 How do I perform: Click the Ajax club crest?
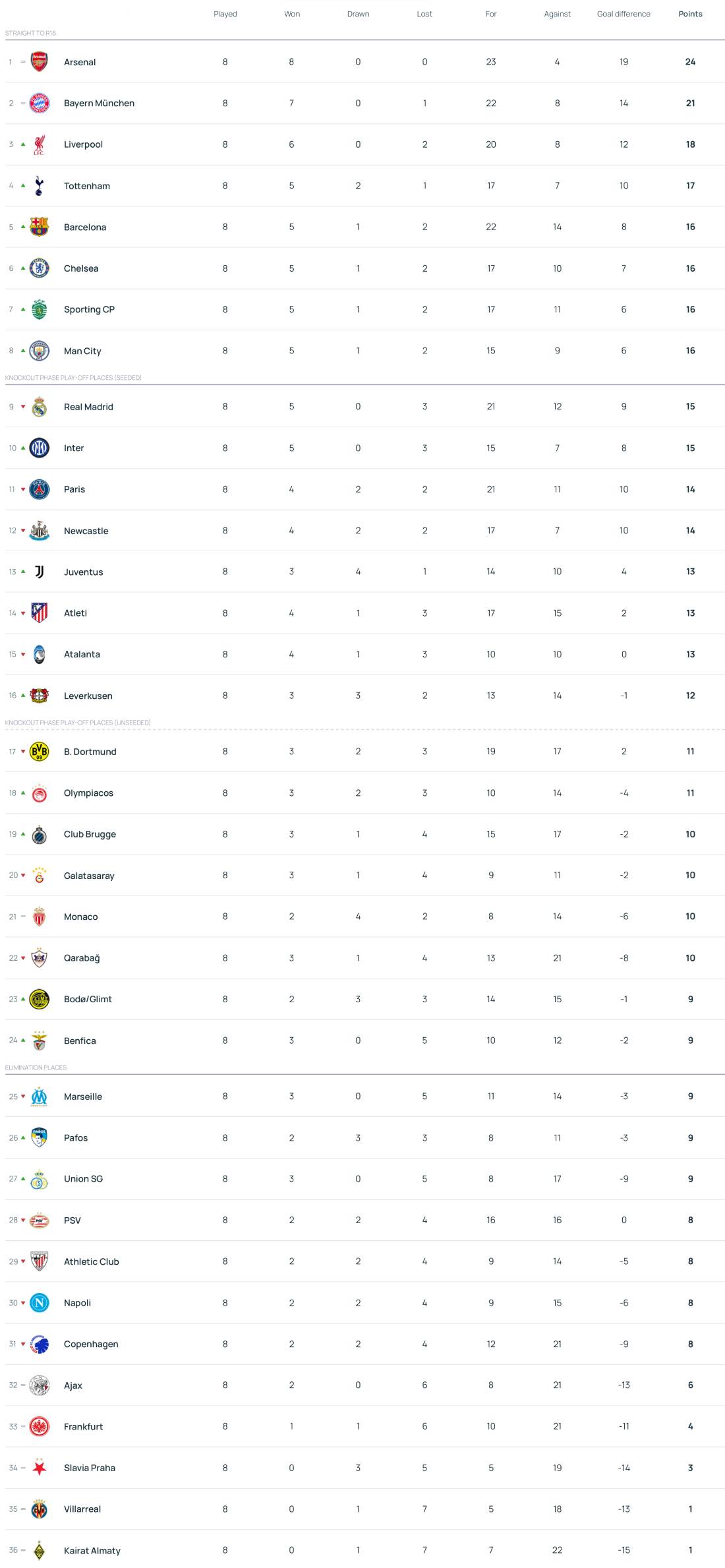tap(39, 1385)
